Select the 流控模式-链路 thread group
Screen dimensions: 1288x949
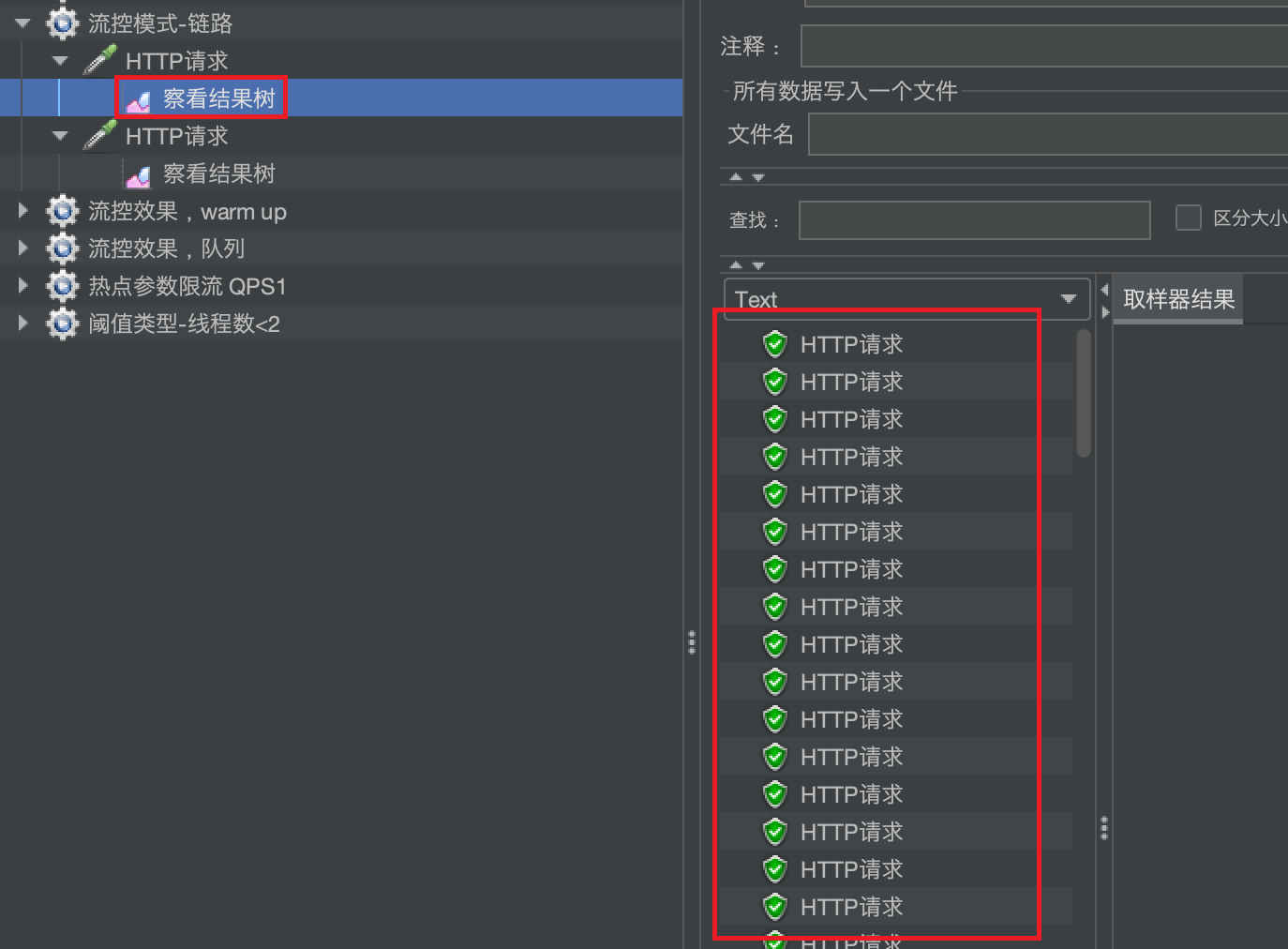click(160, 23)
